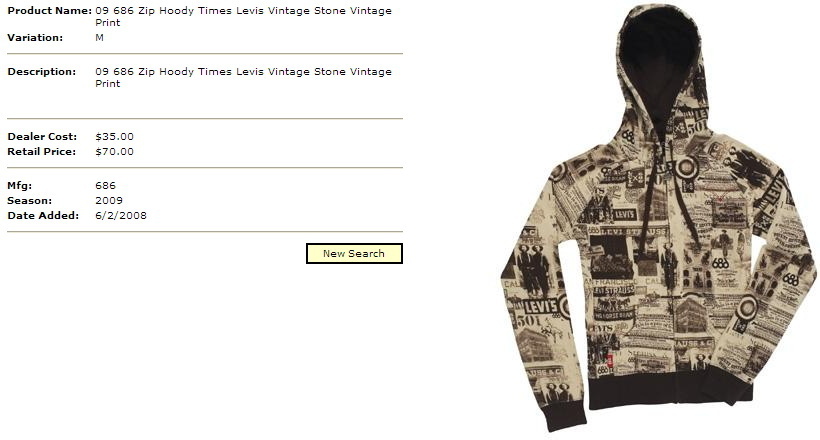This screenshot has width=820, height=440.
Task: Click the Season label
Action: pyautogui.click(x=29, y=200)
